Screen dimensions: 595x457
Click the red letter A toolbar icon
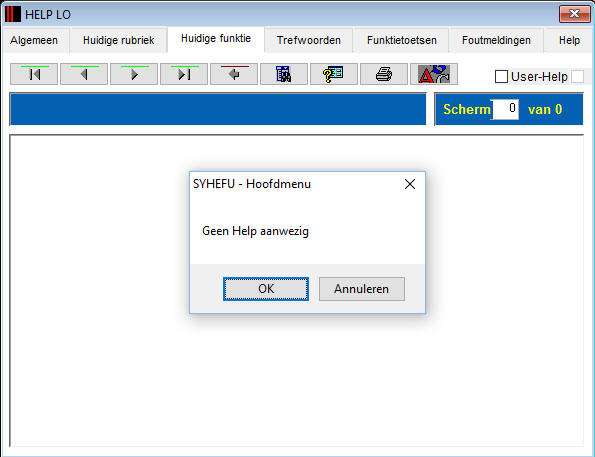tap(434, 74)
